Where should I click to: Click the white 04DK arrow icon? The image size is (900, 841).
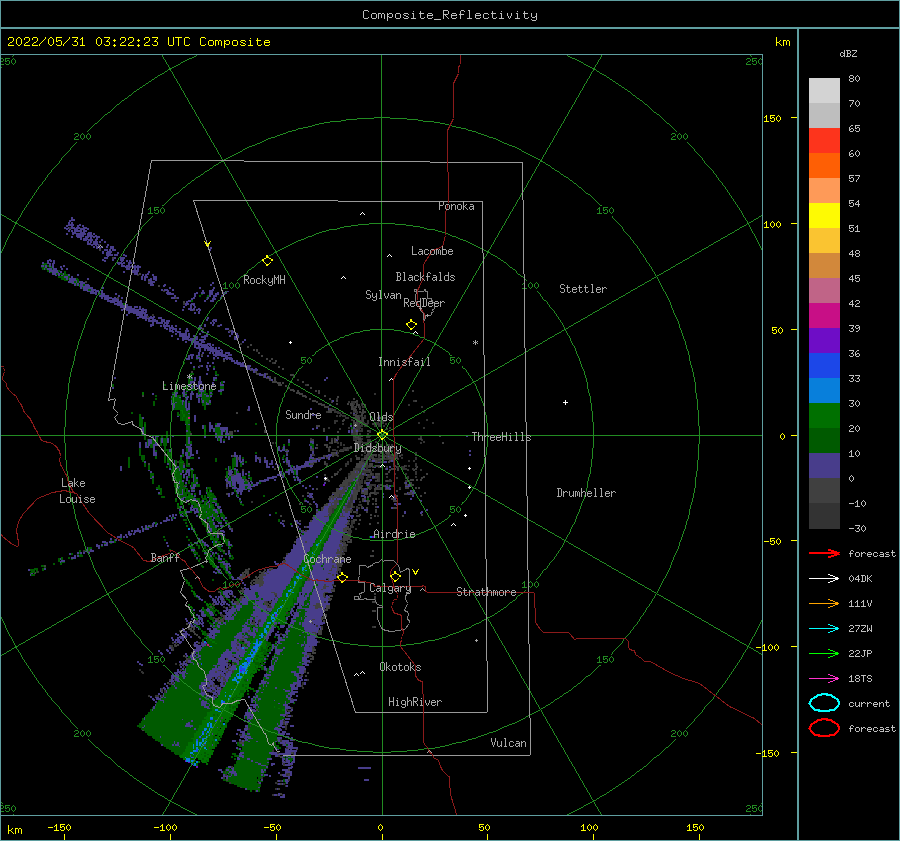(x=824, y=578)
